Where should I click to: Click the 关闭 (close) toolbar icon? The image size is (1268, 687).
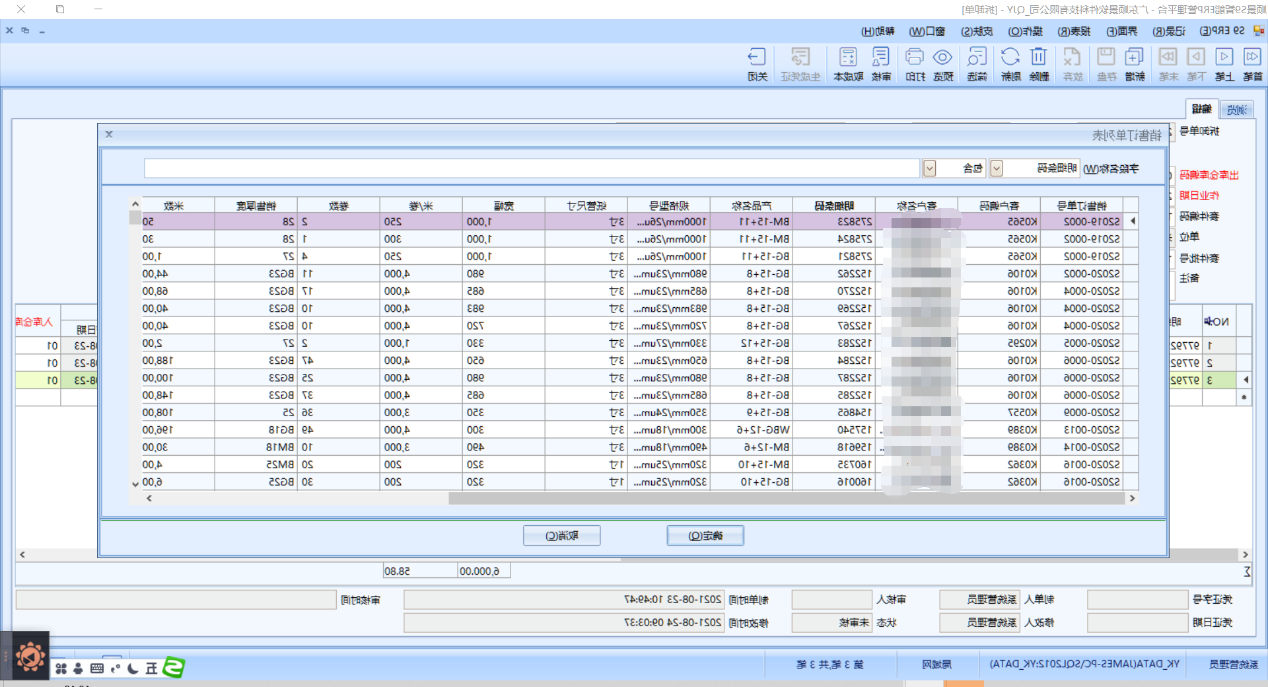point(757,63)
